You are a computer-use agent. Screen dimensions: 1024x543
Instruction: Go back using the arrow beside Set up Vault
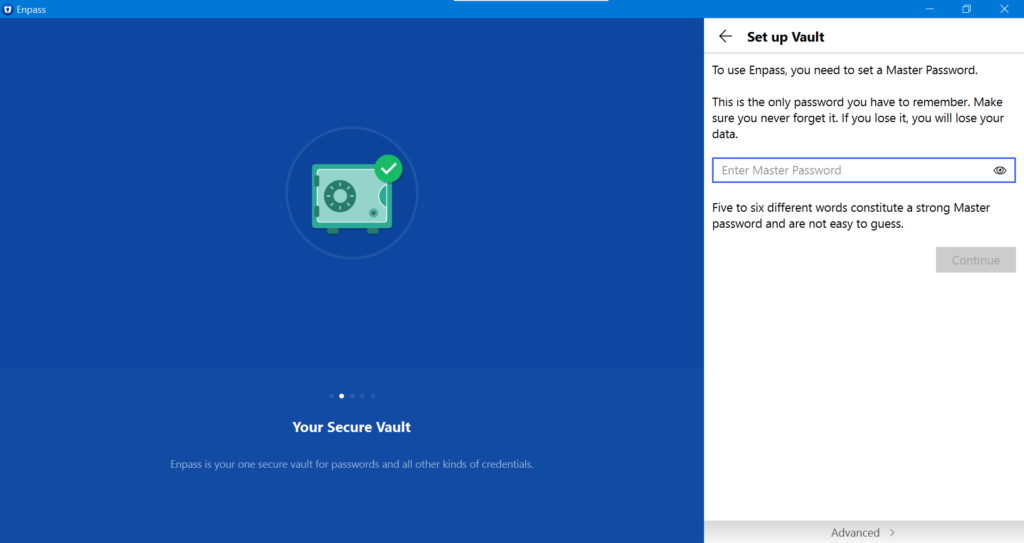pyautogui.click(x=725, y=37)
